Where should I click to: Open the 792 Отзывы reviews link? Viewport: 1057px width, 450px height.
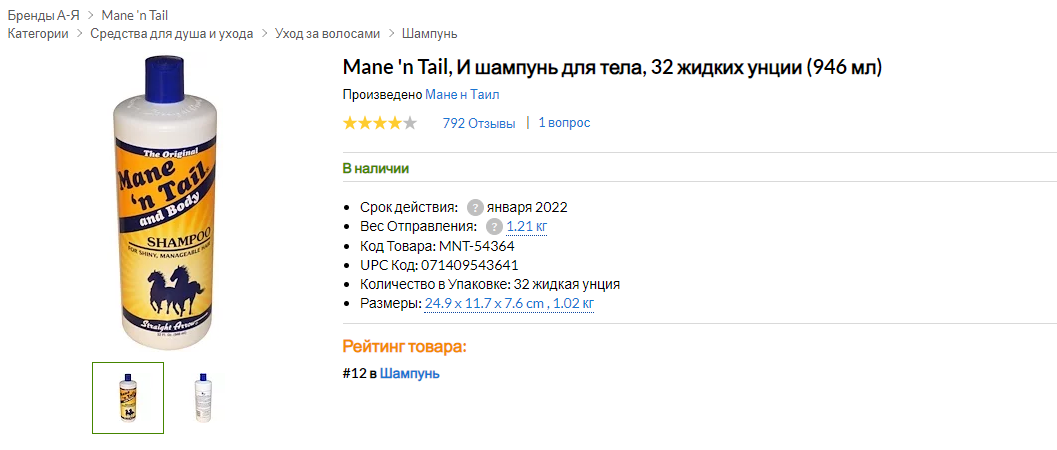479,123
